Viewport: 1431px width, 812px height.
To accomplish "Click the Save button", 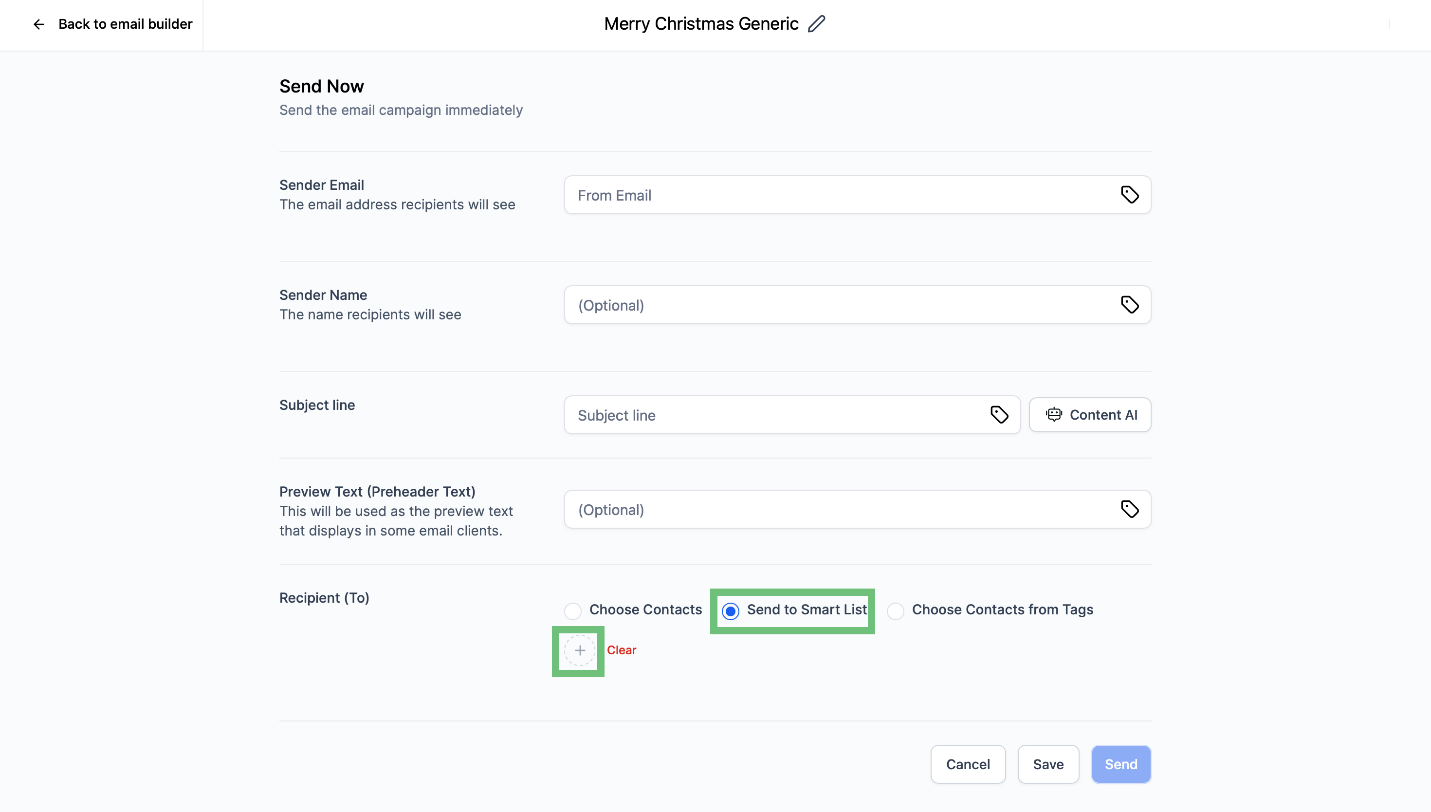I will tap(1048, 764).
